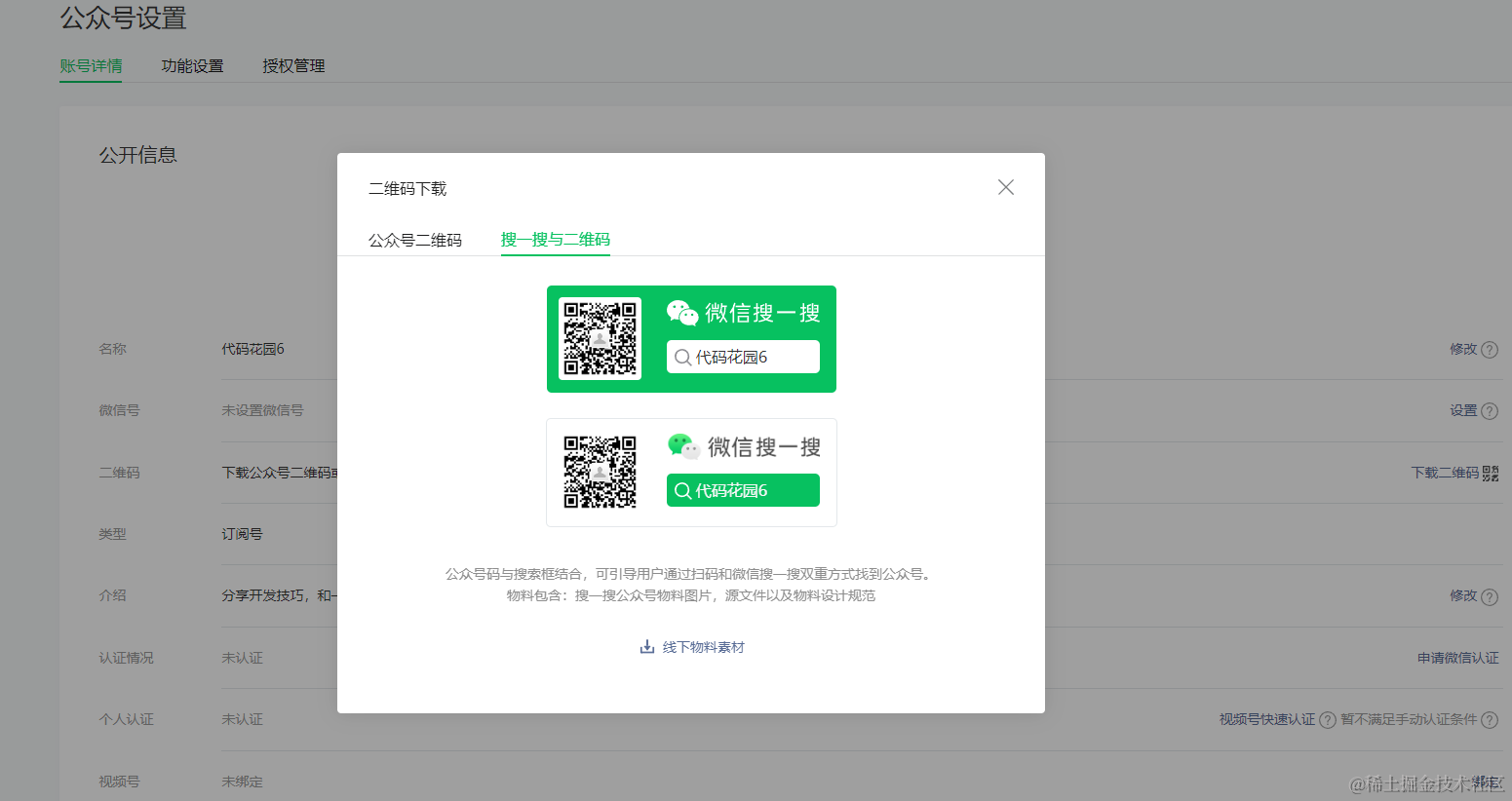The height and width of the screenshot is (801, 1512).
Task: Click the search magnifier in green banner's white box
Action: coord(682,358)
